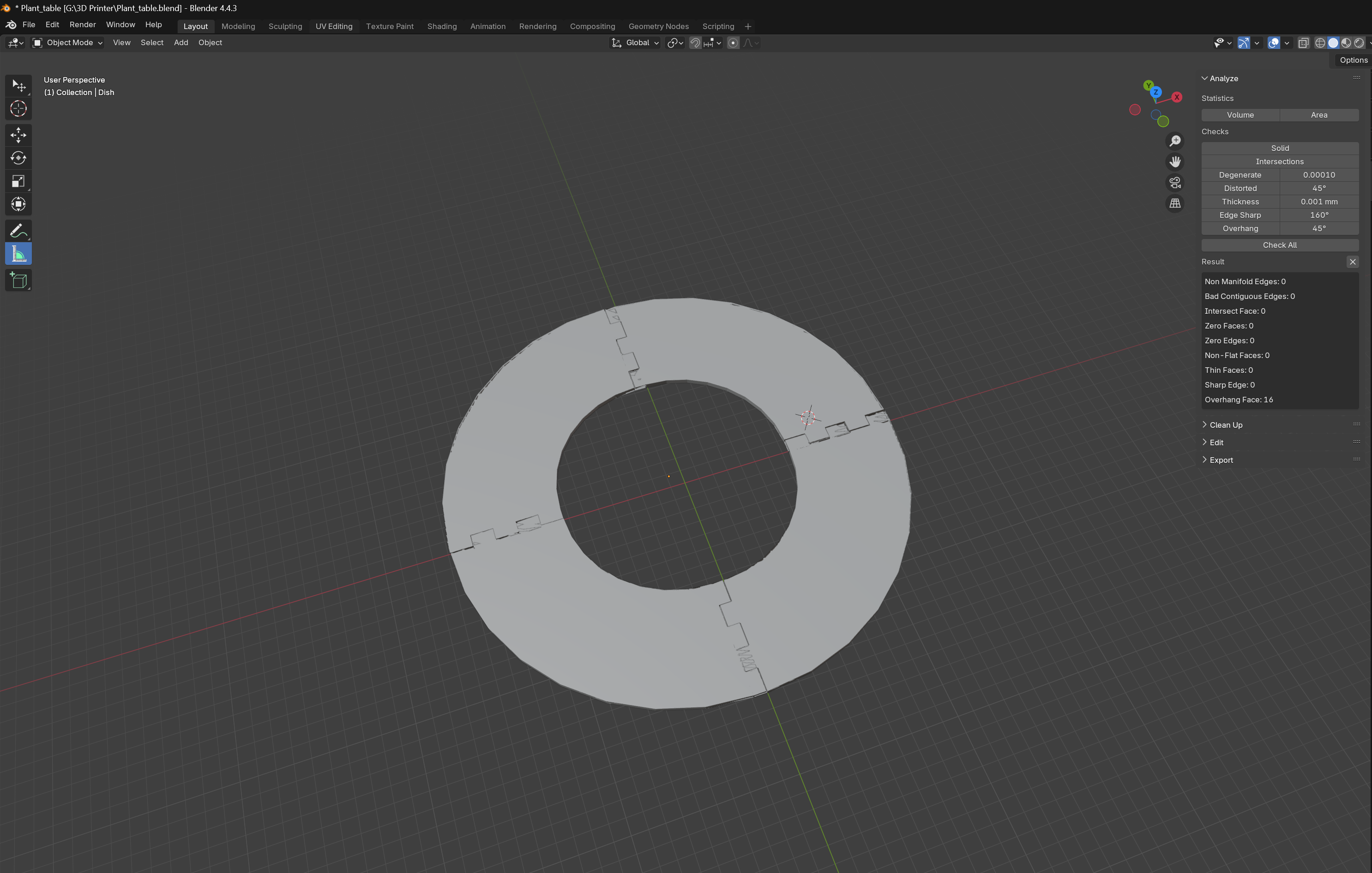Select the Rotate tool
This screenshot has width=1372, height=873.
pyautogui.click(x=18, y=158)
